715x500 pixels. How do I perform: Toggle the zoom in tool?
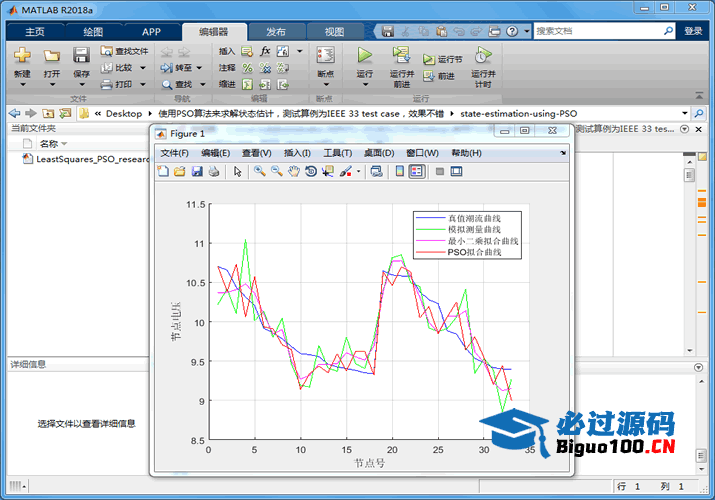(x=259, y=171)
